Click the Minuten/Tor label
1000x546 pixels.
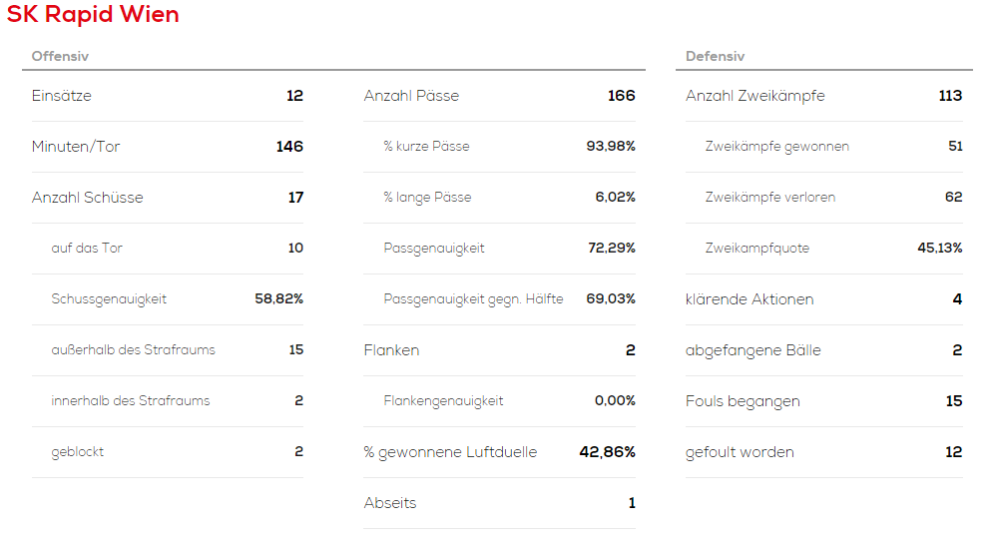pyautogui.click(x=76, y=147)
